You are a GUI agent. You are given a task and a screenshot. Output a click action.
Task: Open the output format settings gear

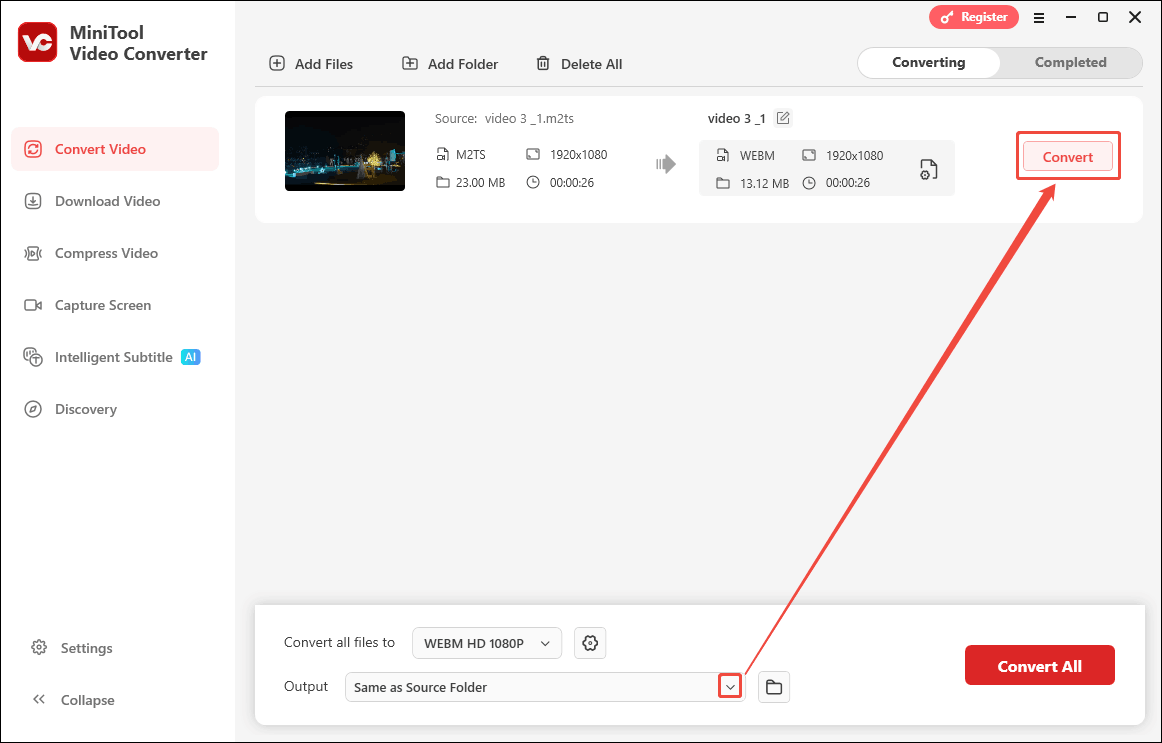point(590,643)
